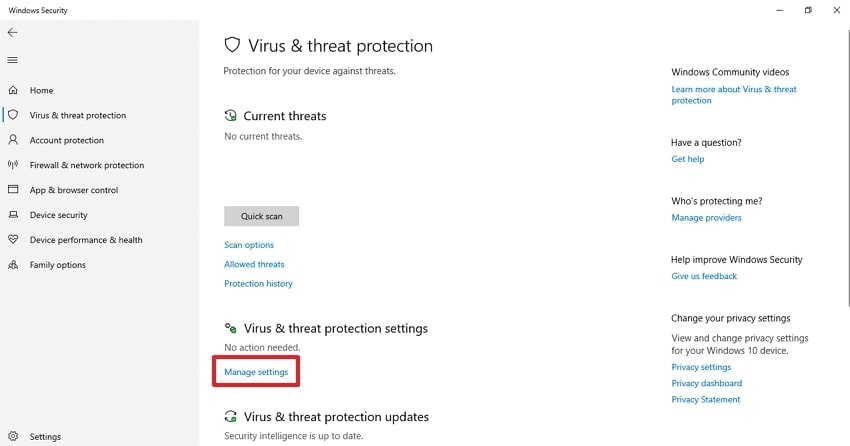Click the Manage settings link
This screenshot has height=446, width=850.
click(256, 372)
